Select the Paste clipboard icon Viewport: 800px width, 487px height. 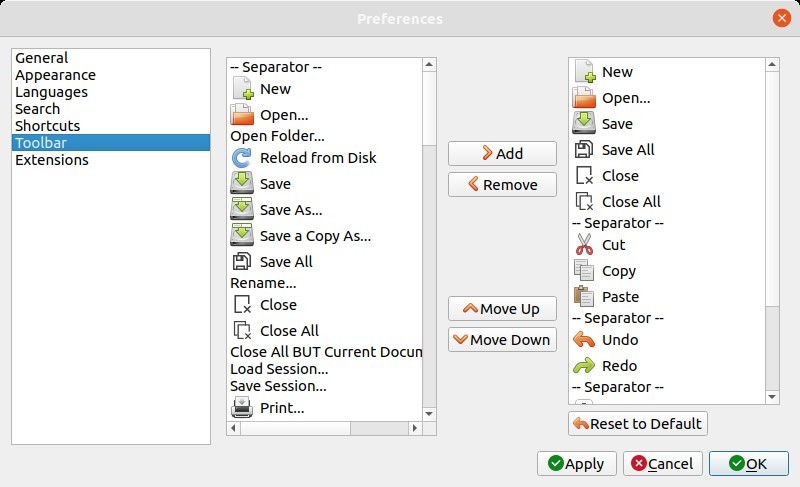coord(584,297)
